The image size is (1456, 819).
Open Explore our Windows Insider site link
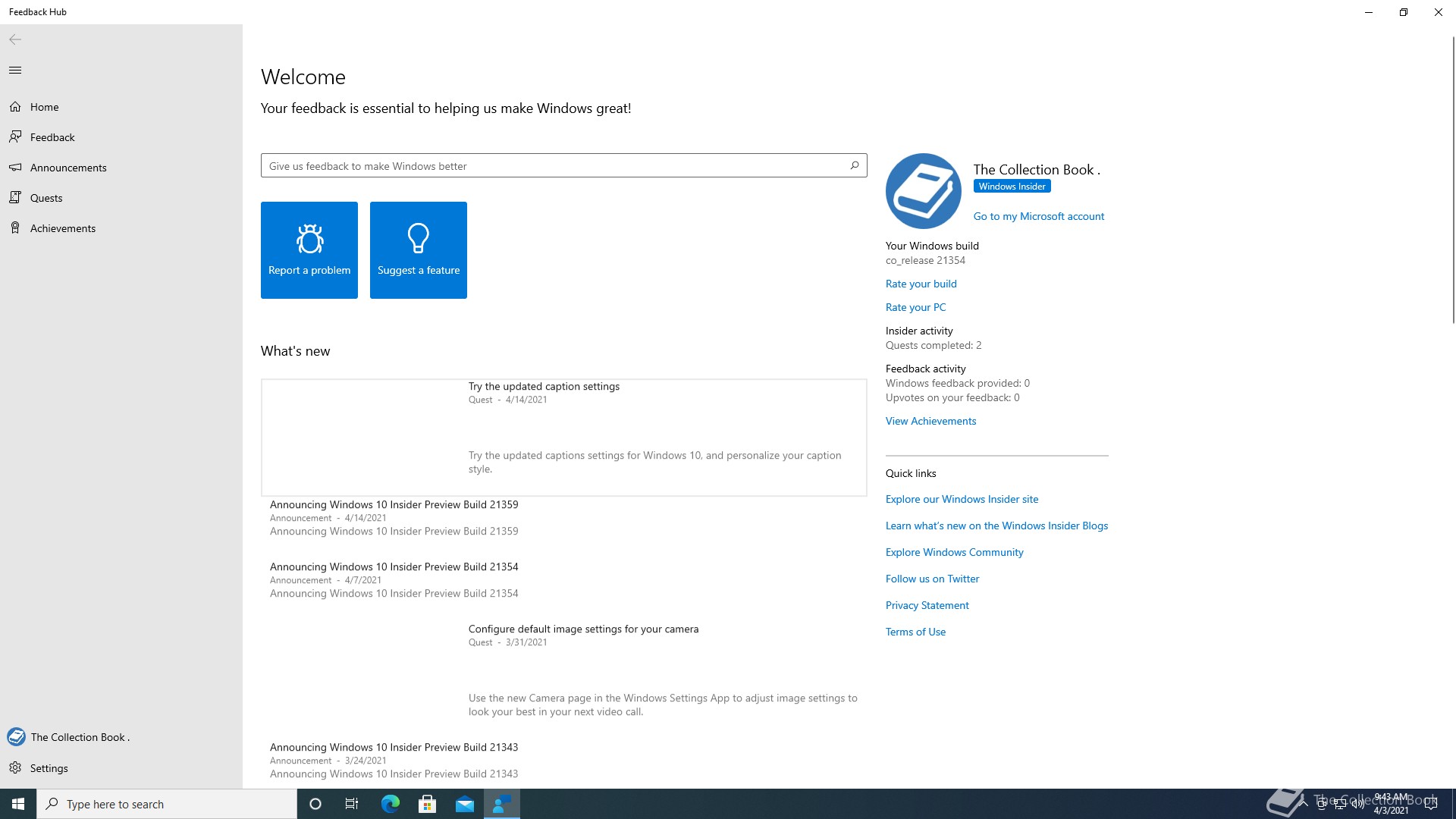962,499
